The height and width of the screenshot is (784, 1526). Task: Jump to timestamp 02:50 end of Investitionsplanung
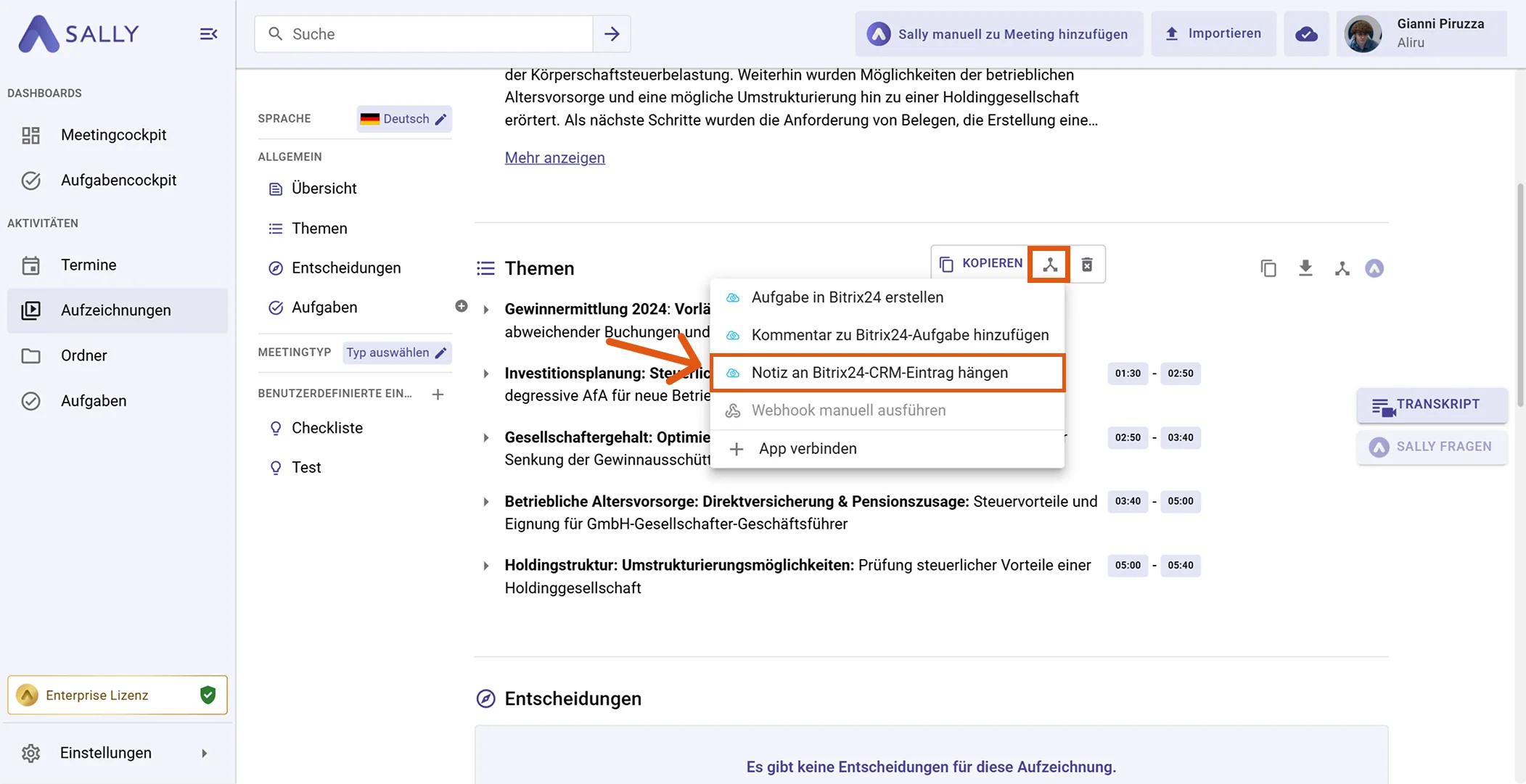1180,374
